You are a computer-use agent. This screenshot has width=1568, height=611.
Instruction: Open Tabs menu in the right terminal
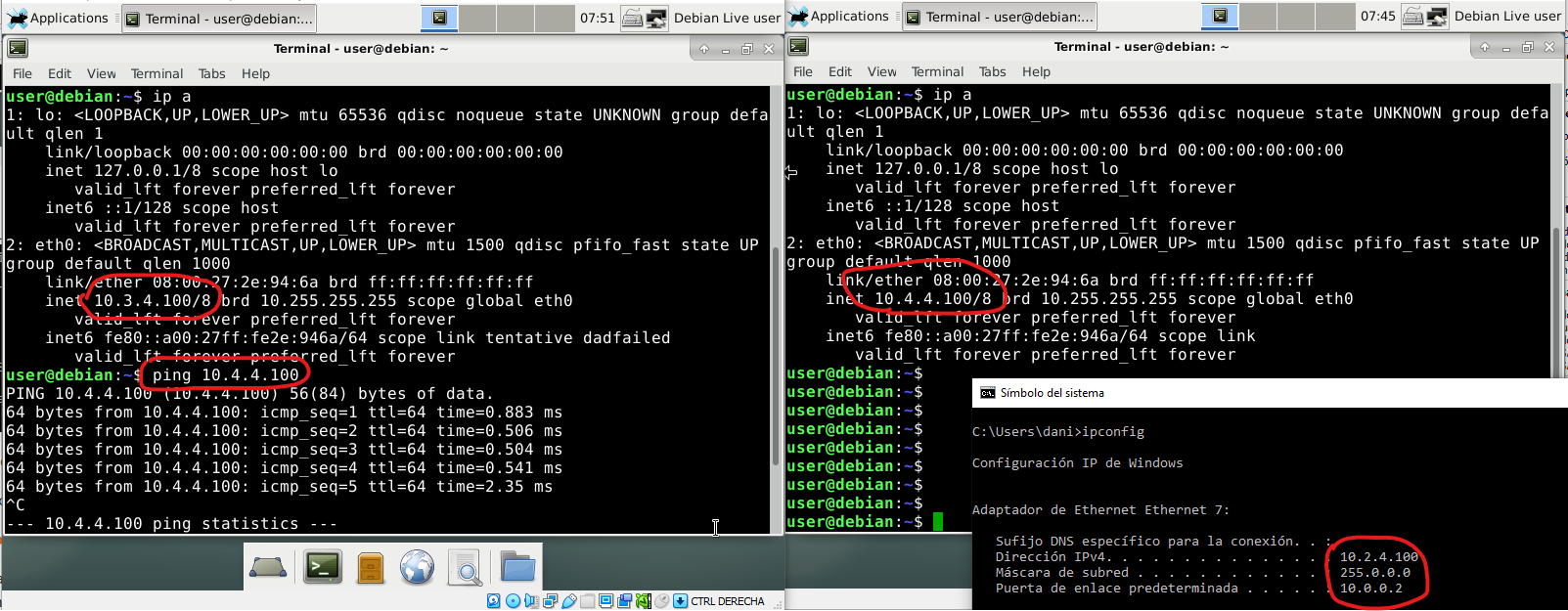[992, 71]
